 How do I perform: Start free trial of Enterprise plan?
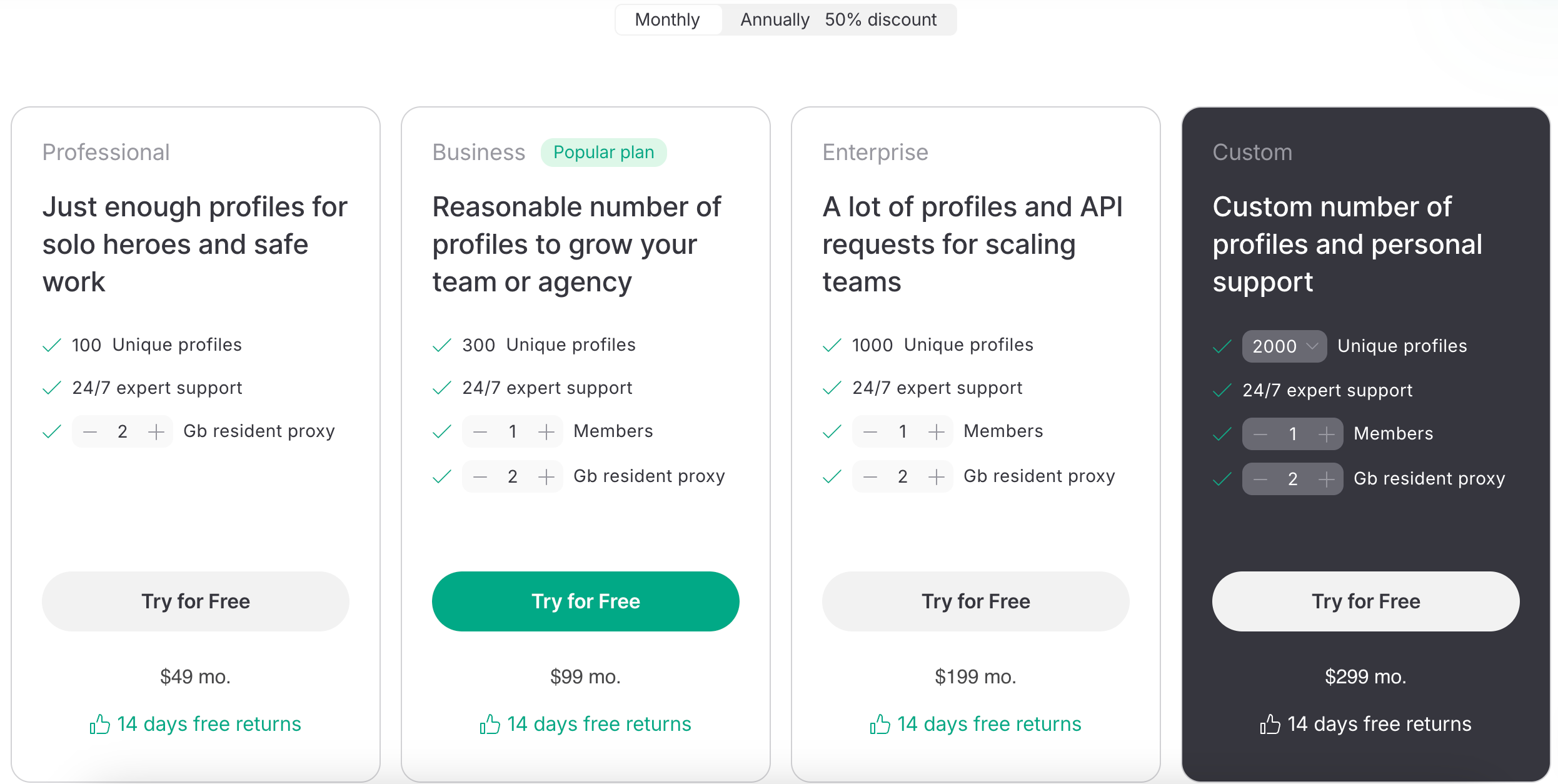(x=975, y=601)
